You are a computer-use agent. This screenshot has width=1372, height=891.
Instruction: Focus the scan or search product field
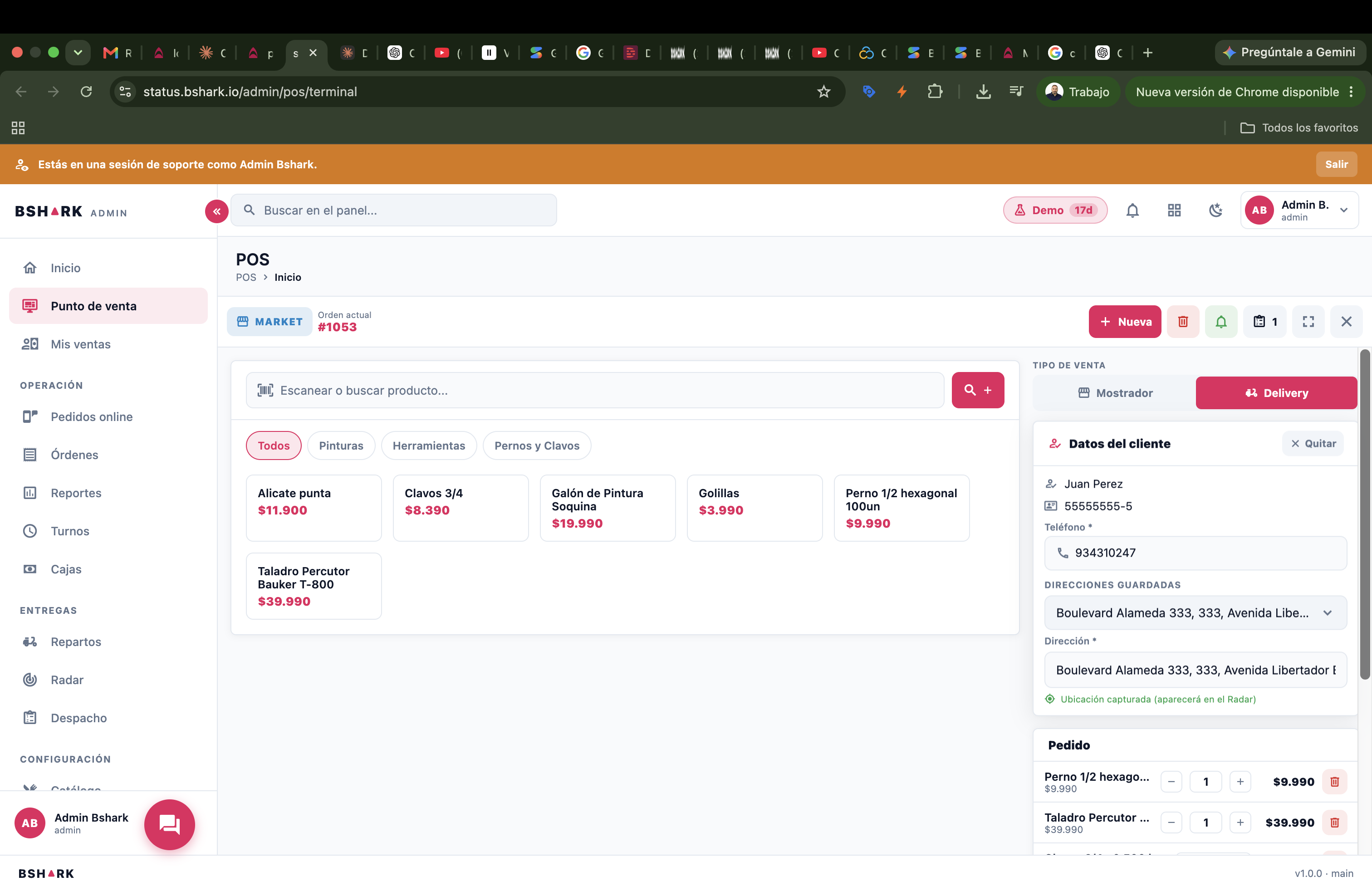pos(595,390)
